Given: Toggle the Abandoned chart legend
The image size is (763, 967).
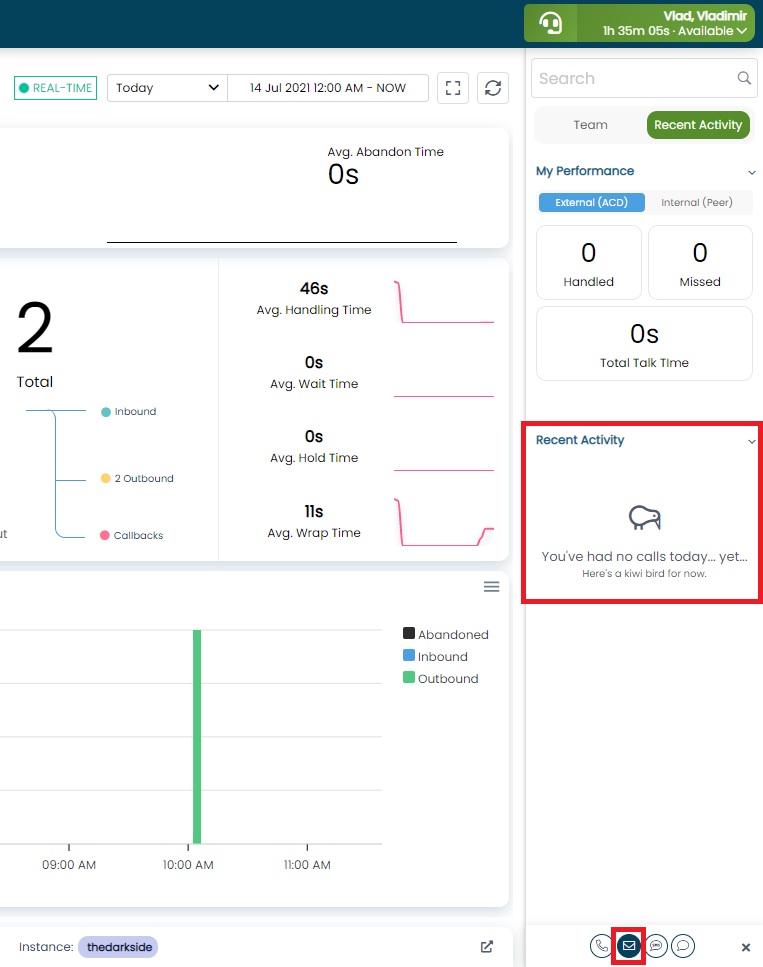Looking at the screenshot, I should [445, 634].
